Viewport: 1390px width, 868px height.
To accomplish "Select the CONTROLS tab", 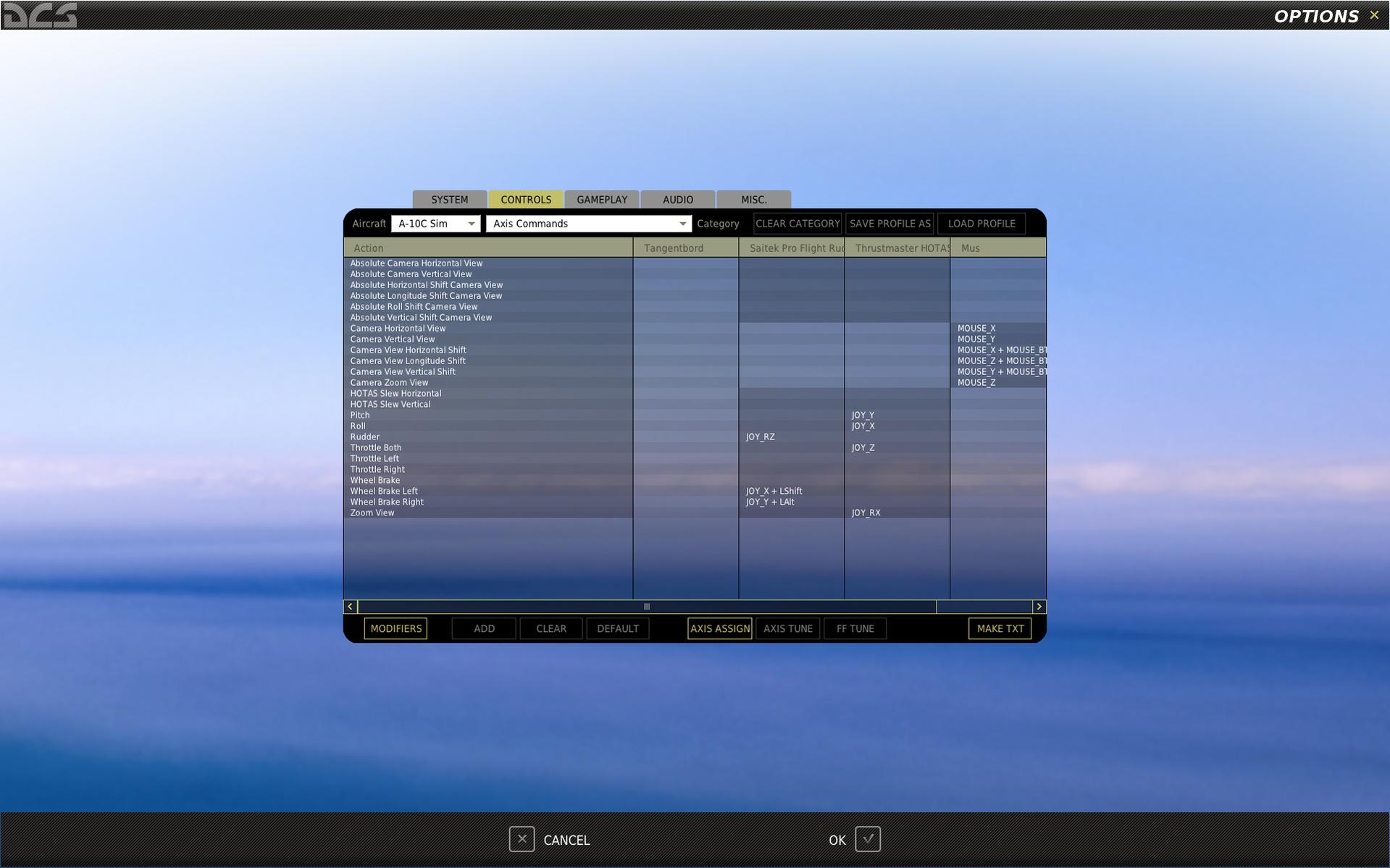I will [x=526, y=199].
